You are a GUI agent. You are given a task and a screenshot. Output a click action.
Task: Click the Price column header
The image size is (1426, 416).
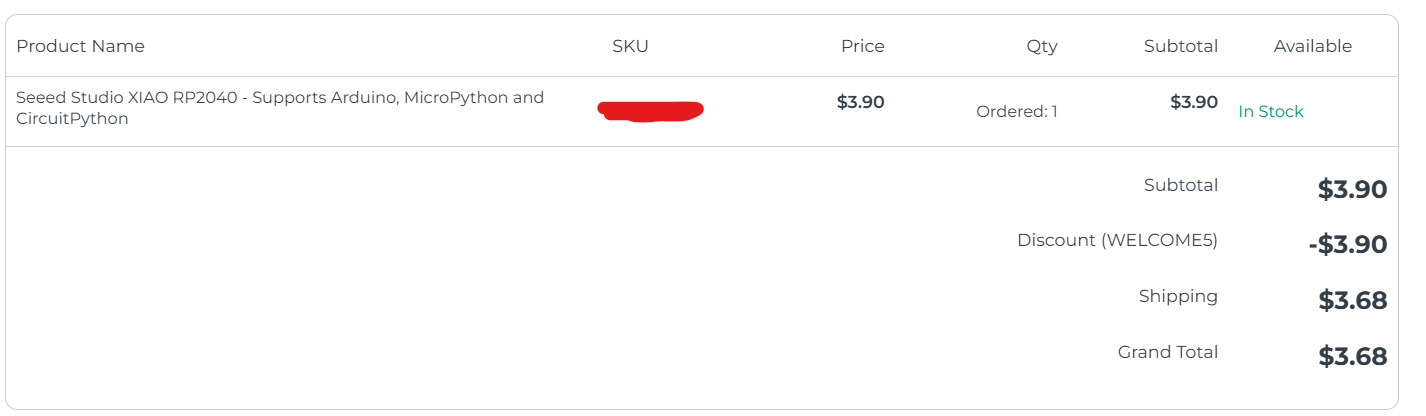(862, 46)
